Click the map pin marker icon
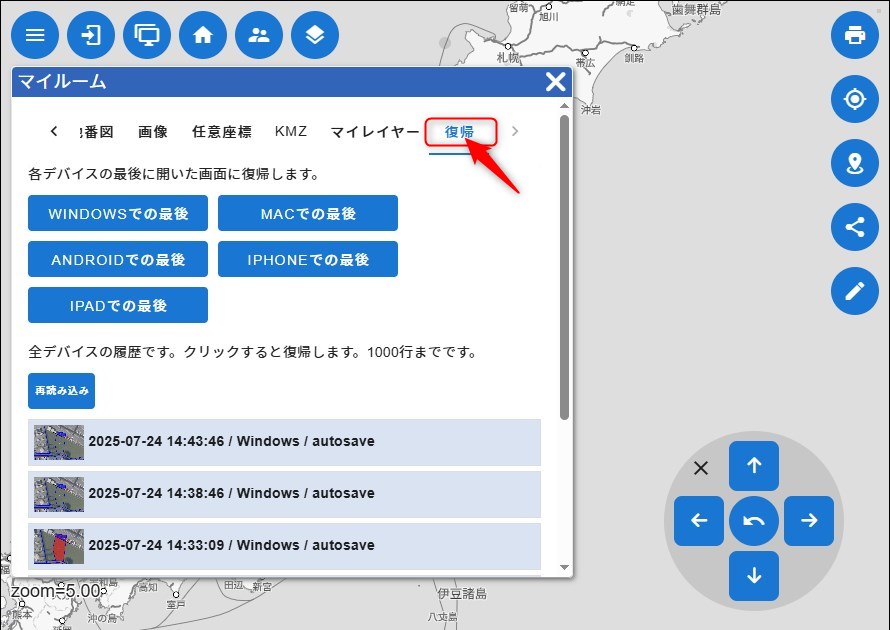This screenshot has height=630, width=890. 854,164
